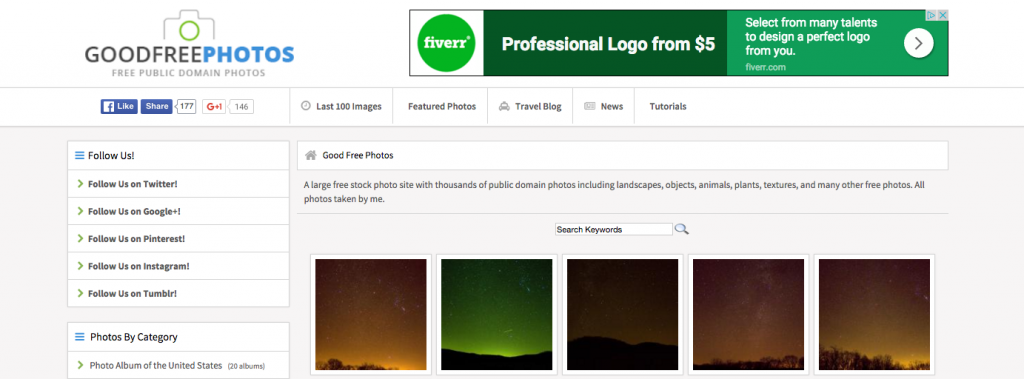This screenshot has height=379, width=1024.
Task: Open fourth thumbnail with Milky Way sky
Action: pyautogui.click(x=748, y=314)
